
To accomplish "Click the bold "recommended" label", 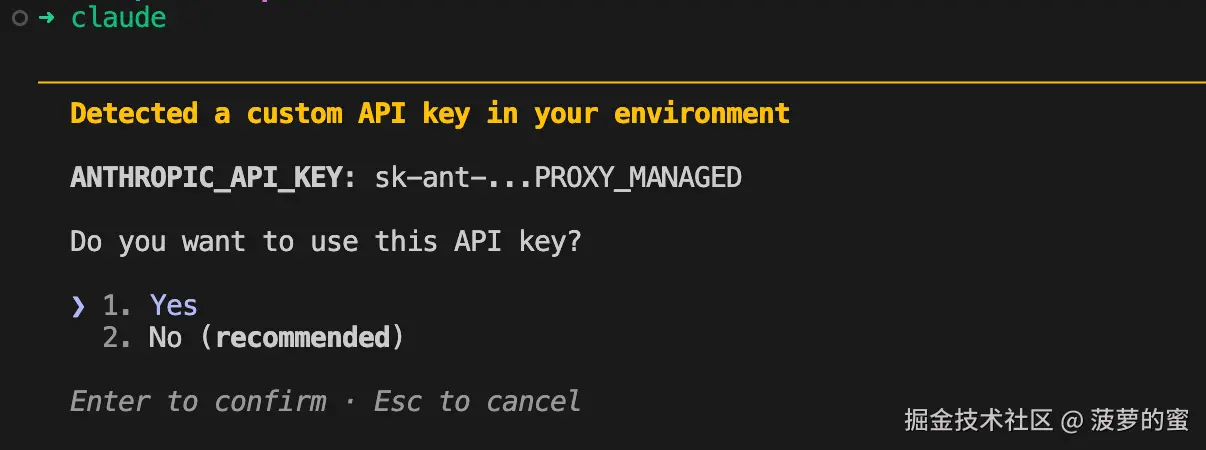I will coord(302,338).
